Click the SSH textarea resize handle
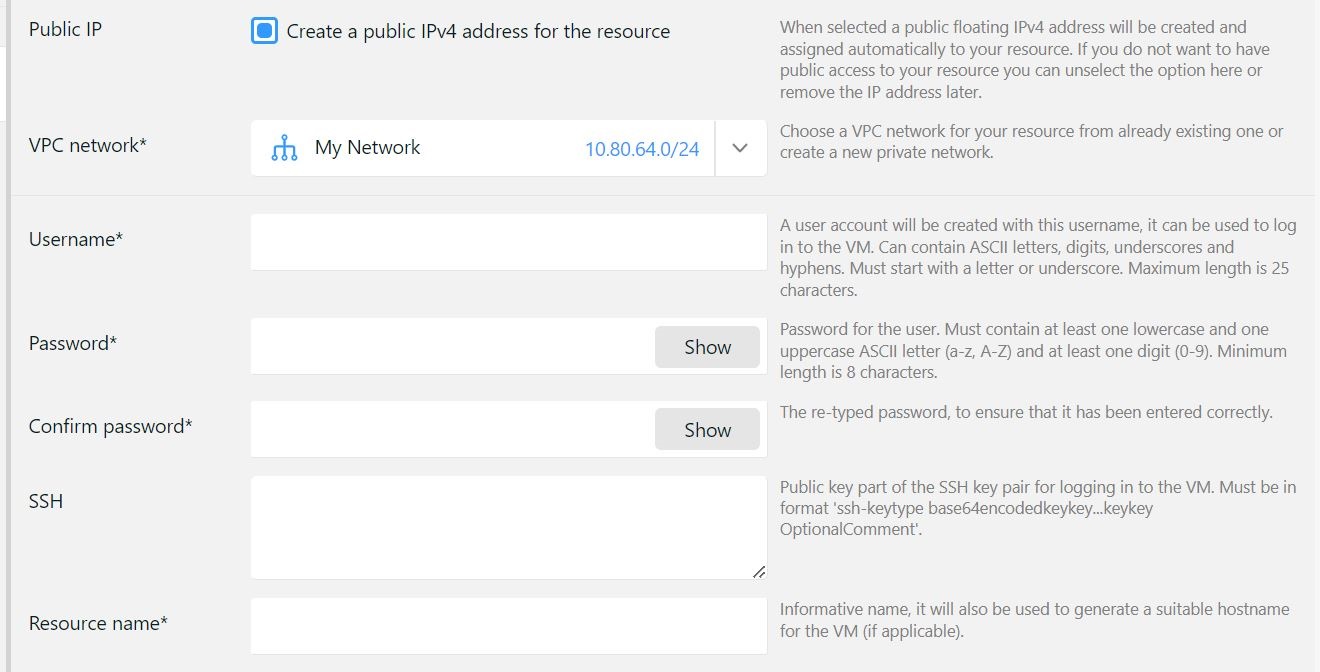The width and height of the screenshot is (1320, 672). tap(758, 571)
